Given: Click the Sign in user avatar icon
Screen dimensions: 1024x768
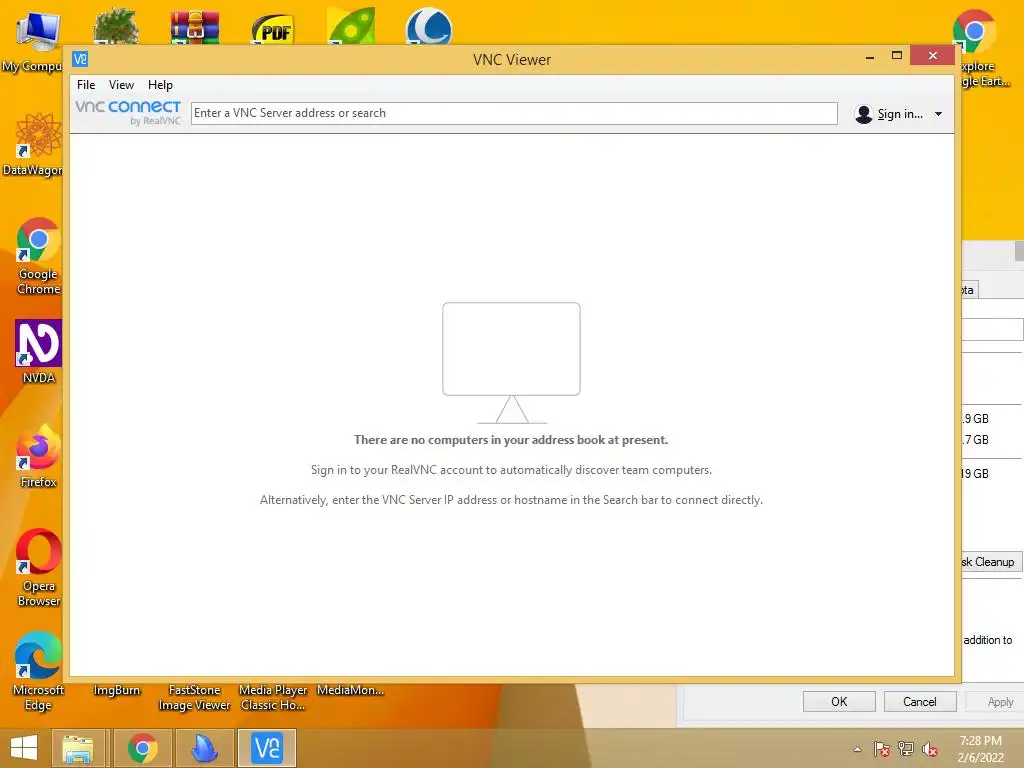Looking at the screenshot, I should click(x=863, y=114).
